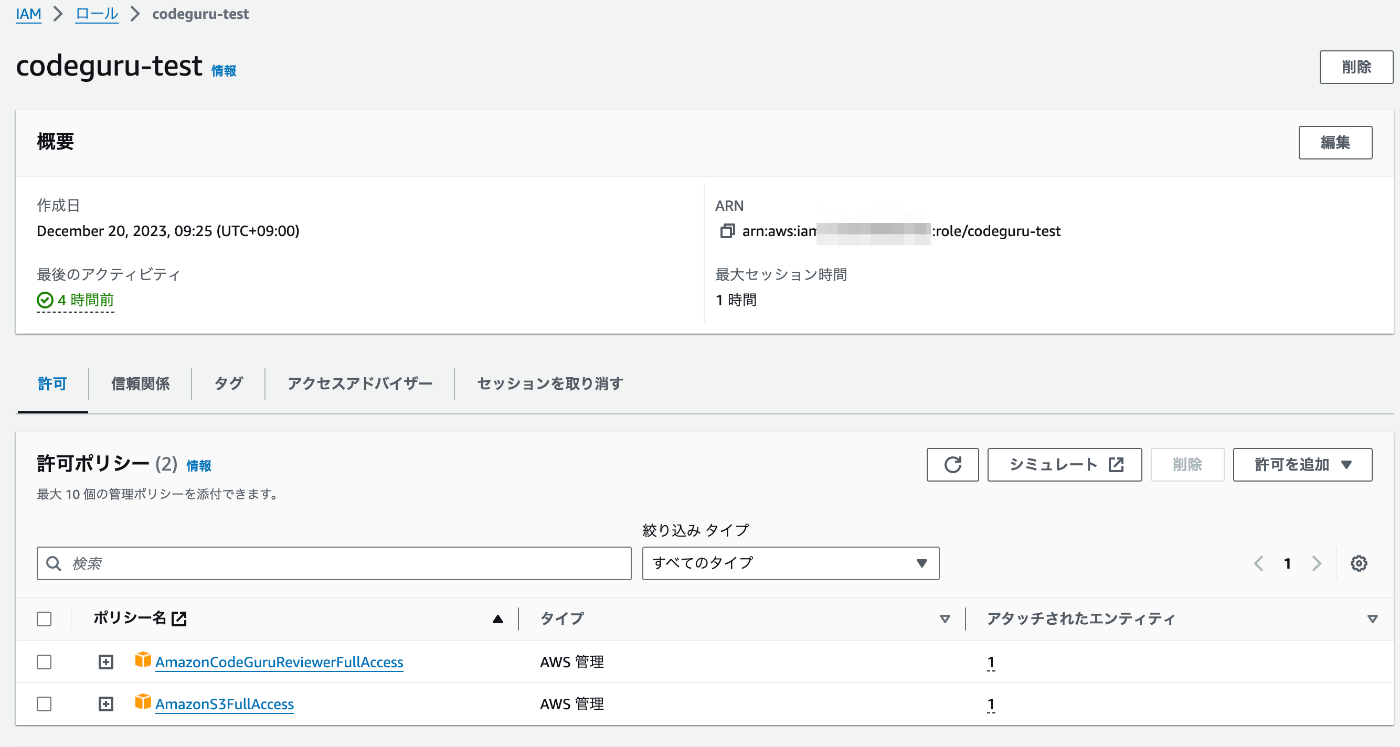Click the orange AmazonCodeGuruReviewerFullAccess policy icon
The width and height of the screenshot is (1400, 747).
click(x=143, y=661)
